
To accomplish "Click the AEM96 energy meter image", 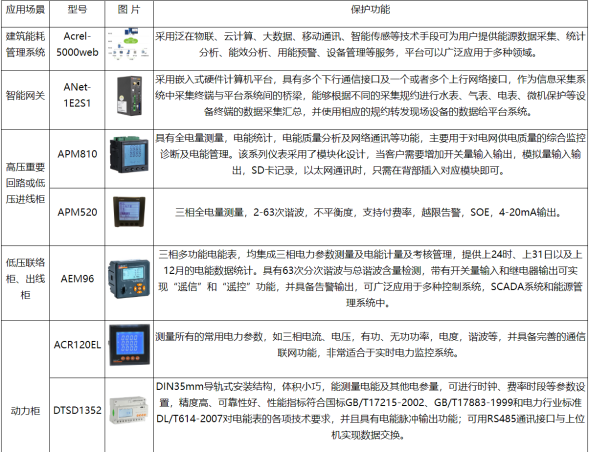I will 129,279.
